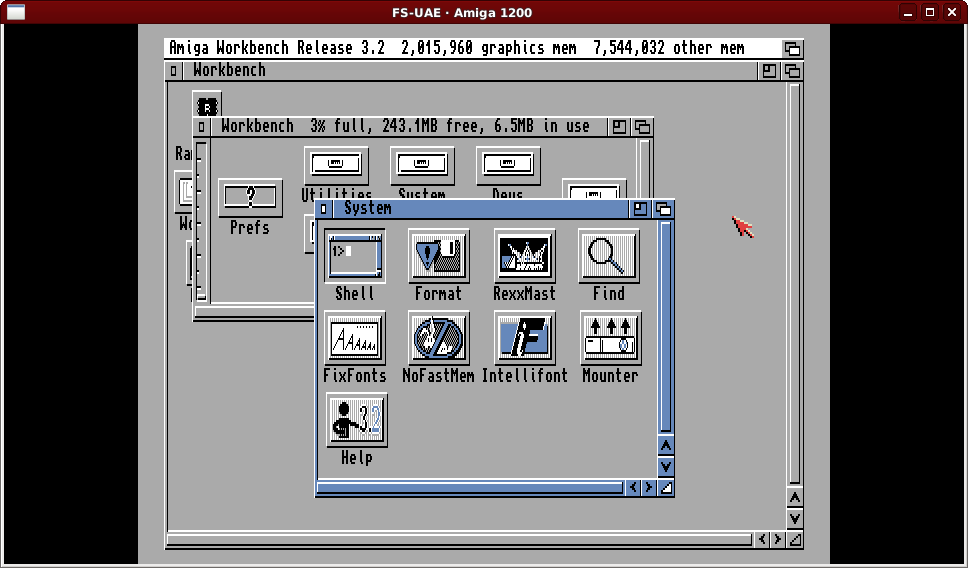Click the FS-UAE window menu icon
The width and height of the screenshot is (968, 568).
click(16, 12)
